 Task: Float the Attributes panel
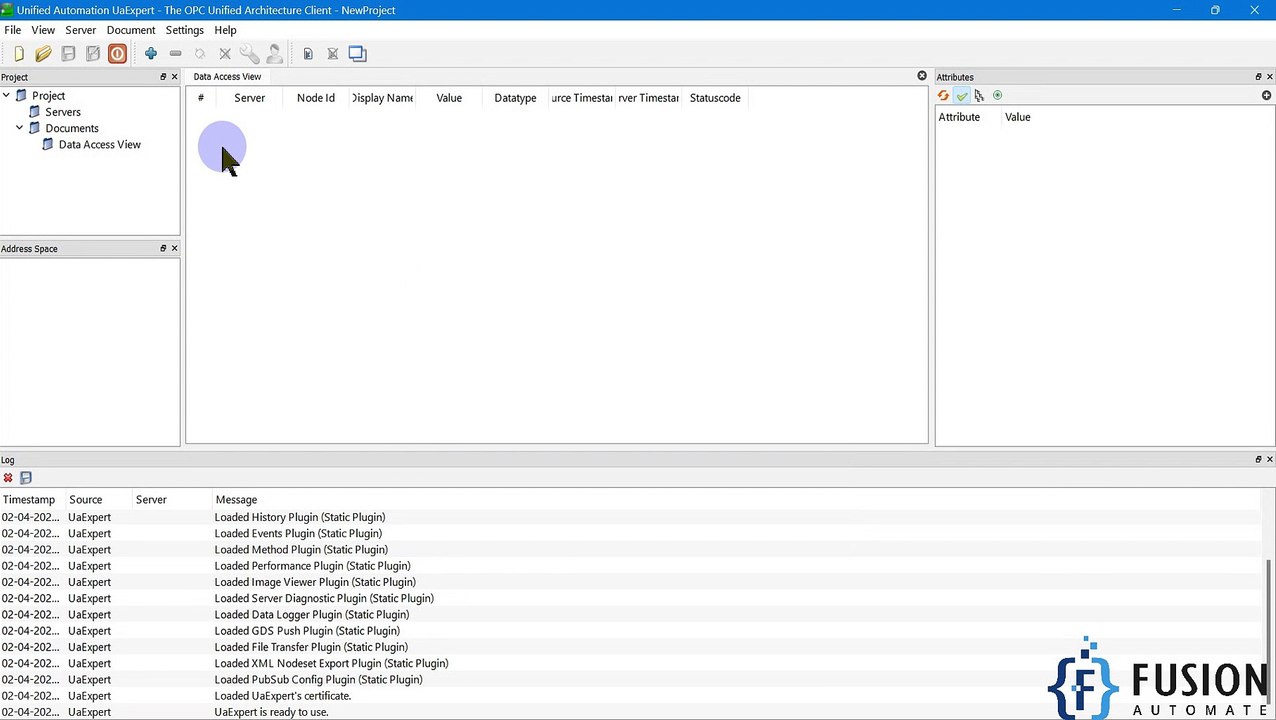(x=1258, y=77)
